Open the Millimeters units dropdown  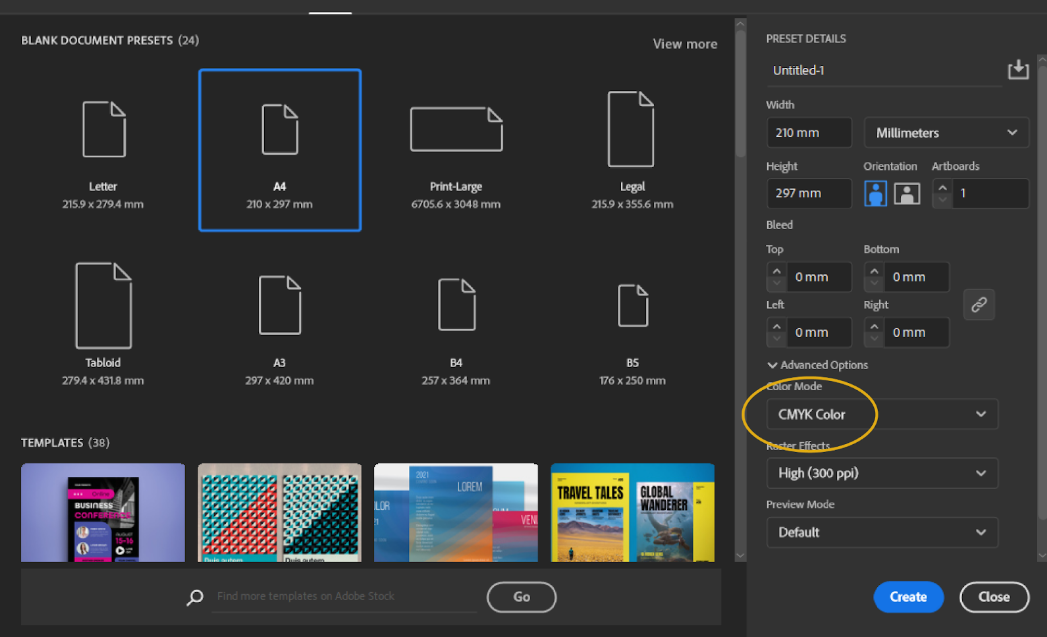(x=945, y=133)
